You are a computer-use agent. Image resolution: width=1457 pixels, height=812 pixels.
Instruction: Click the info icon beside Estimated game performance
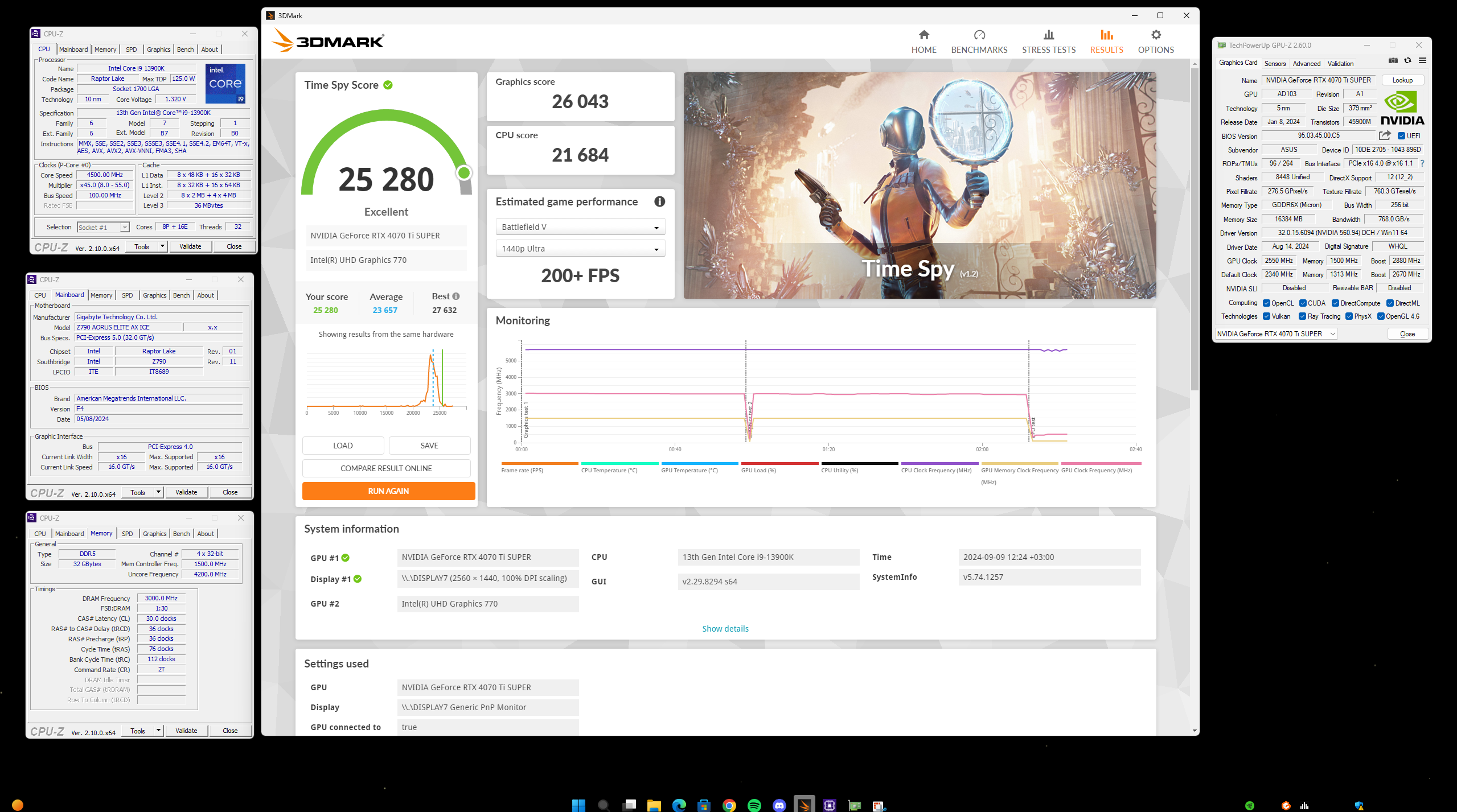click(x=659, y=201)
